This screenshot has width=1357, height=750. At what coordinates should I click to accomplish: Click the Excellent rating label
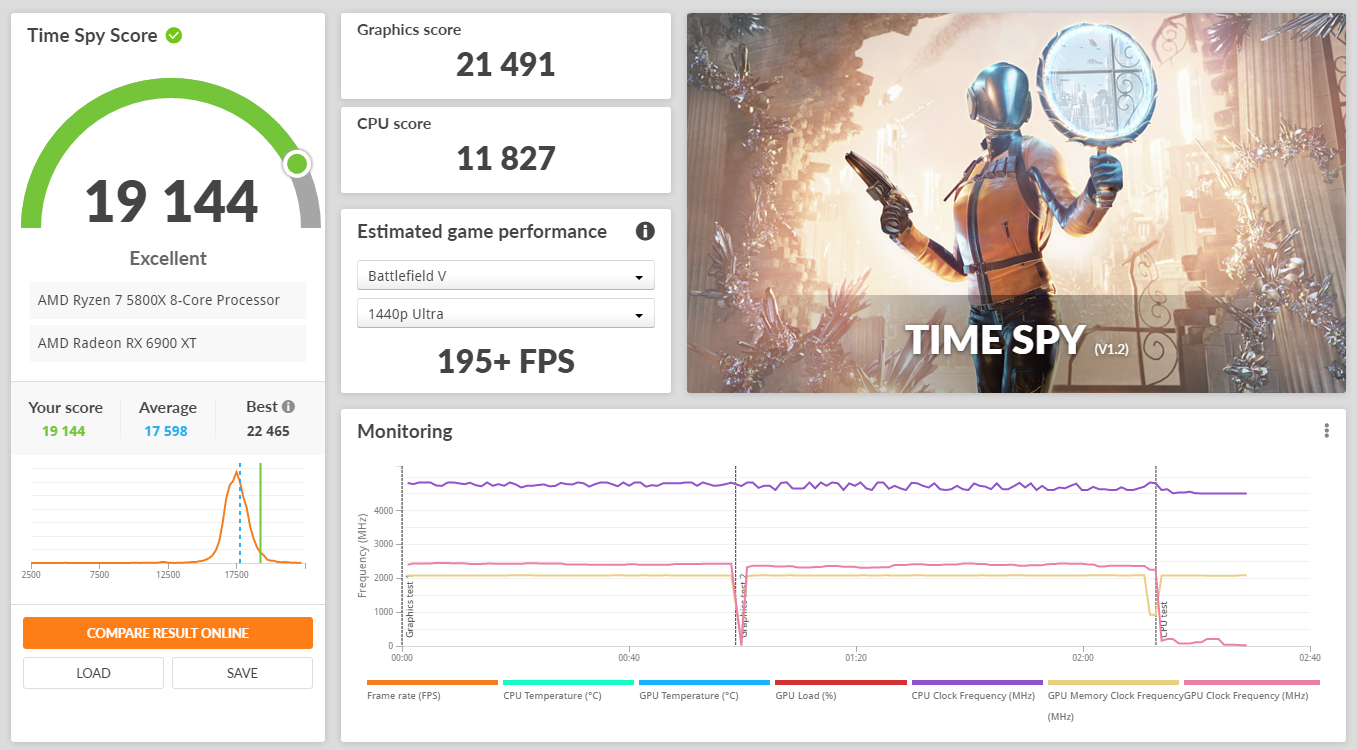pos(168,258)
